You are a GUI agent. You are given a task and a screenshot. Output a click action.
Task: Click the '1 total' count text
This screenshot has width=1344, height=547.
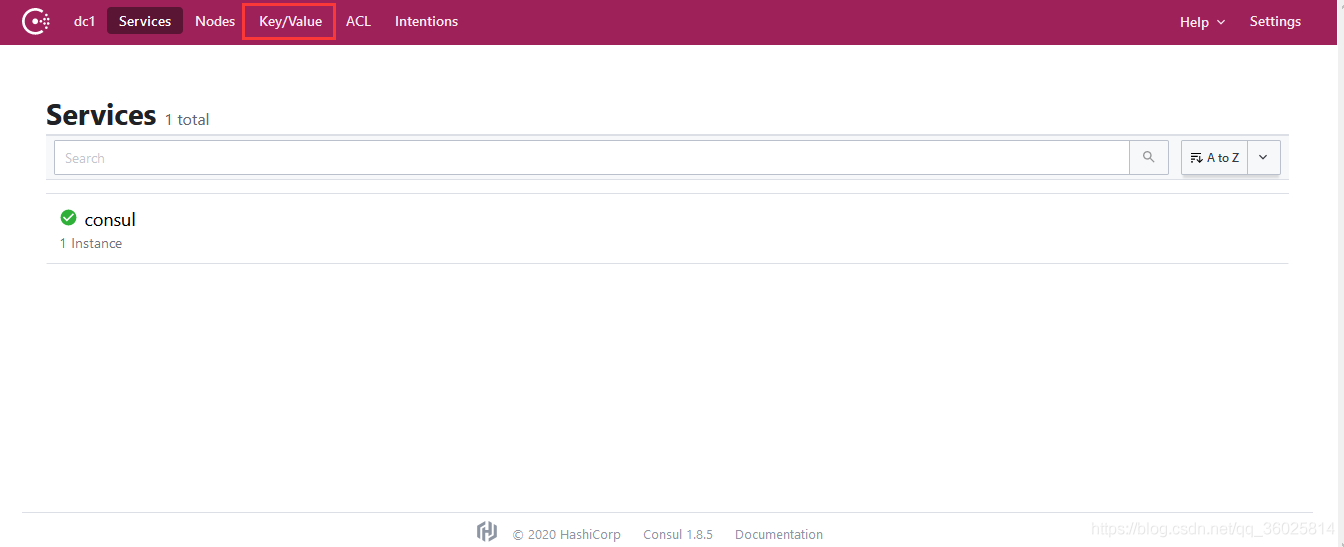187,119
